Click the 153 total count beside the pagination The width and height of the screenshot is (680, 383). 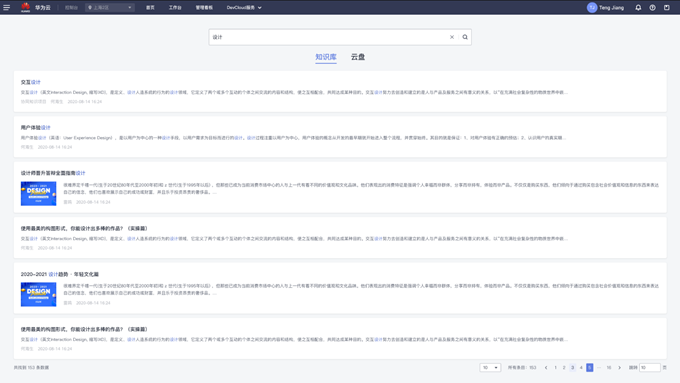522,367
